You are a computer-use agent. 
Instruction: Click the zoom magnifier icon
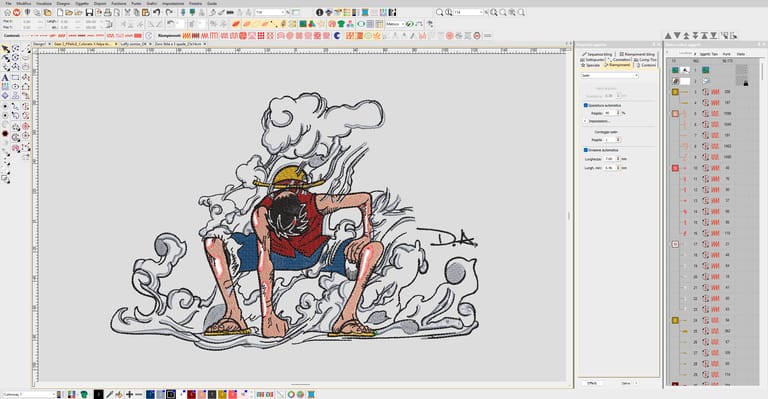click(x=440, y=12)
